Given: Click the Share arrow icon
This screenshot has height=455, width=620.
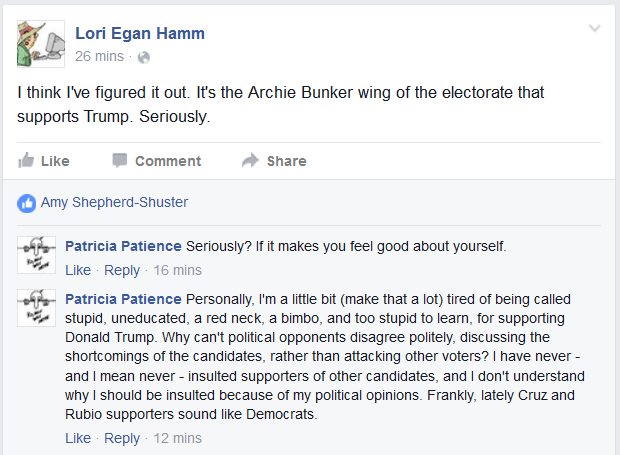Looking at the screenshot, I should point(250,160).
